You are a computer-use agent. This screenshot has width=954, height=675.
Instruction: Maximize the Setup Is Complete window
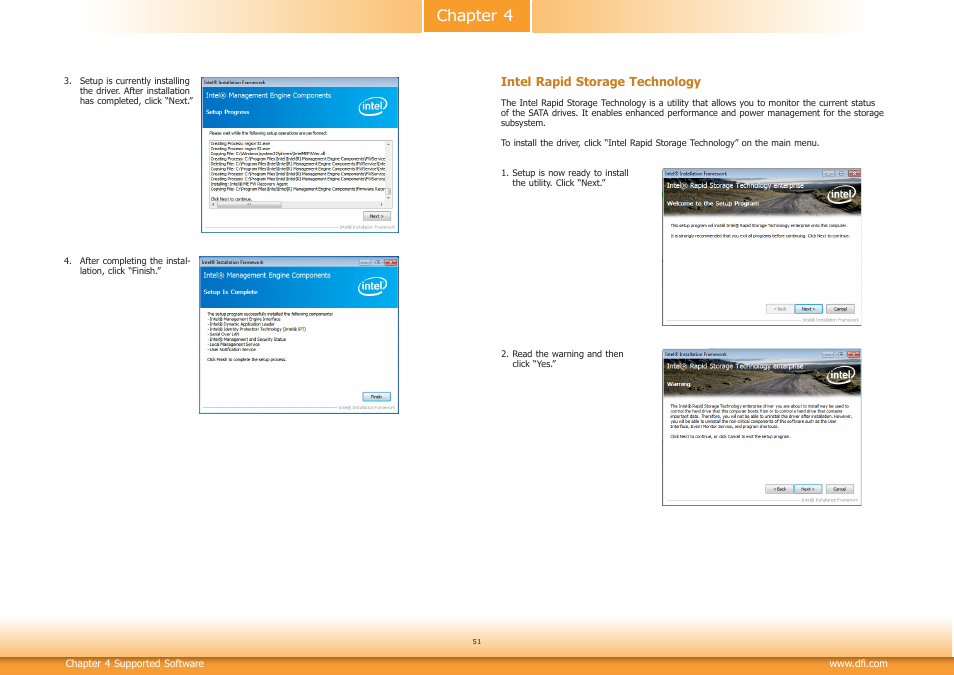click(x=378, y=262)
